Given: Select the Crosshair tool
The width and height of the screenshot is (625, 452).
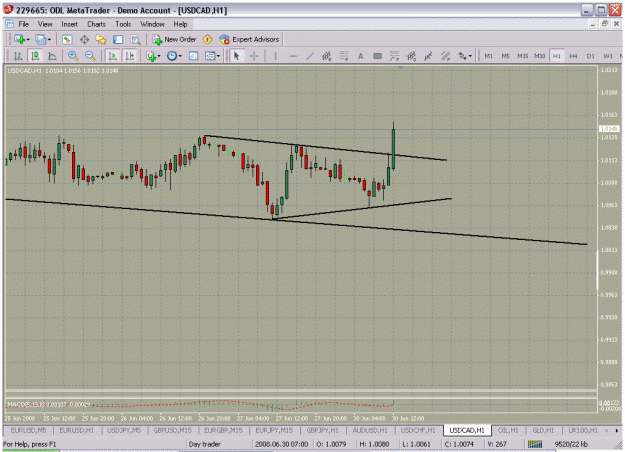Looking at the screenshot, I should click(254, 56).
